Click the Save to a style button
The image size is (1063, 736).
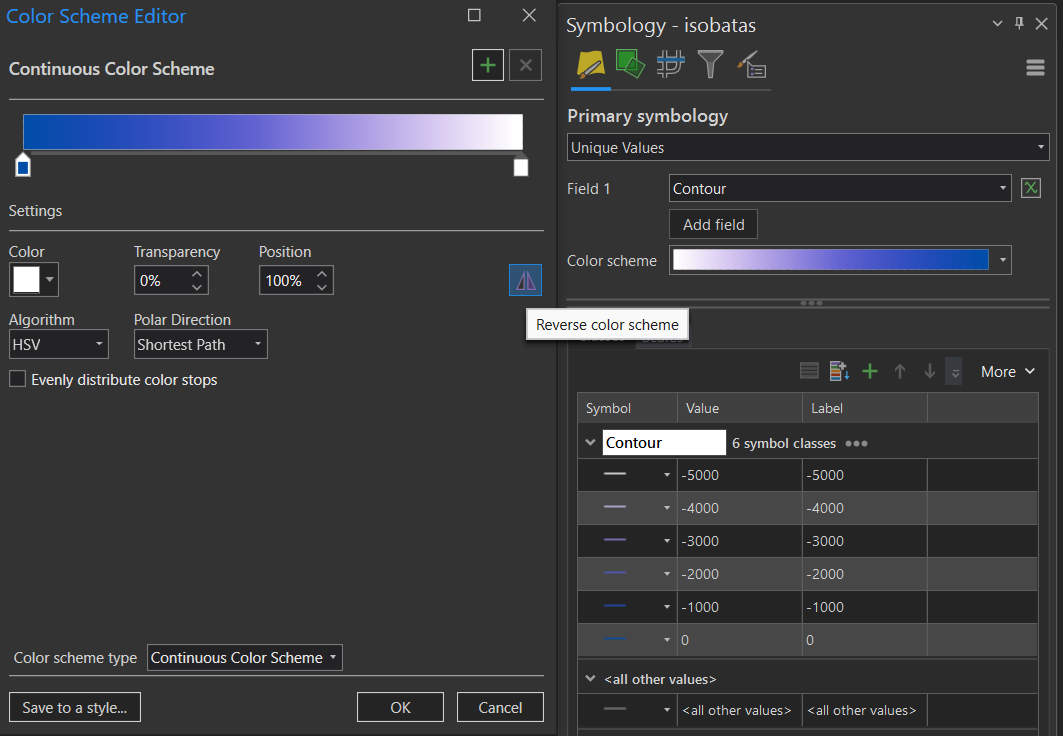[75, 707]
